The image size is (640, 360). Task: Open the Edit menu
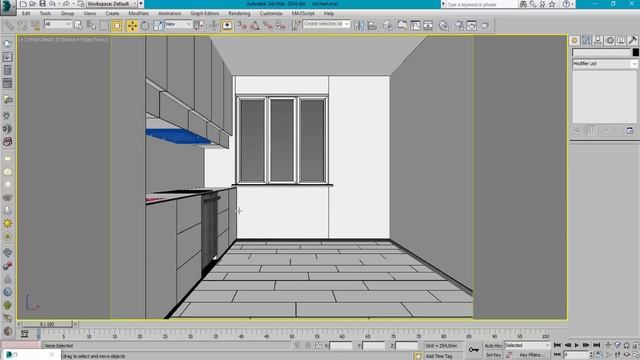point(26,13)
